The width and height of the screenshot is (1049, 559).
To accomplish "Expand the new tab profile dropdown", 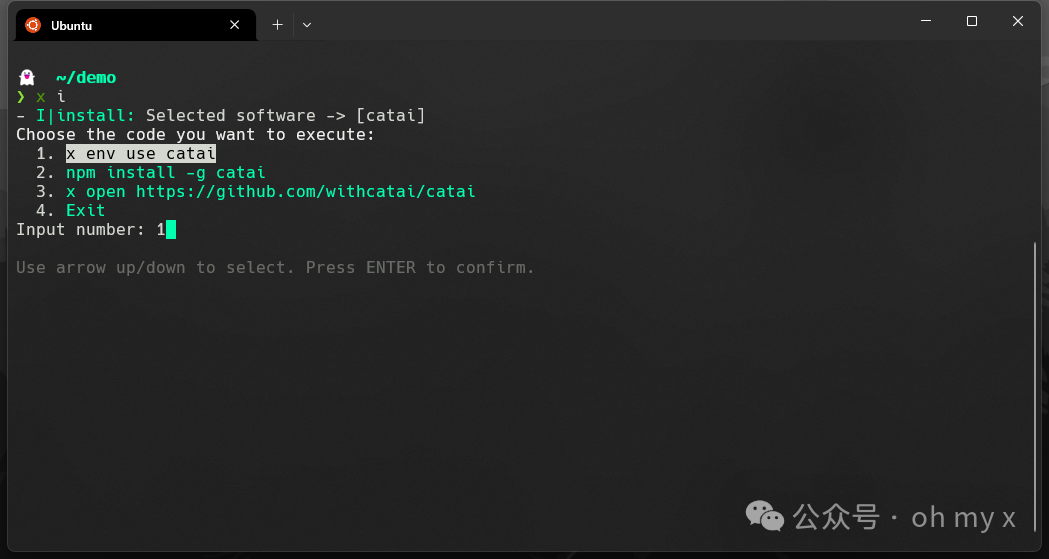I will click(307, 25).
